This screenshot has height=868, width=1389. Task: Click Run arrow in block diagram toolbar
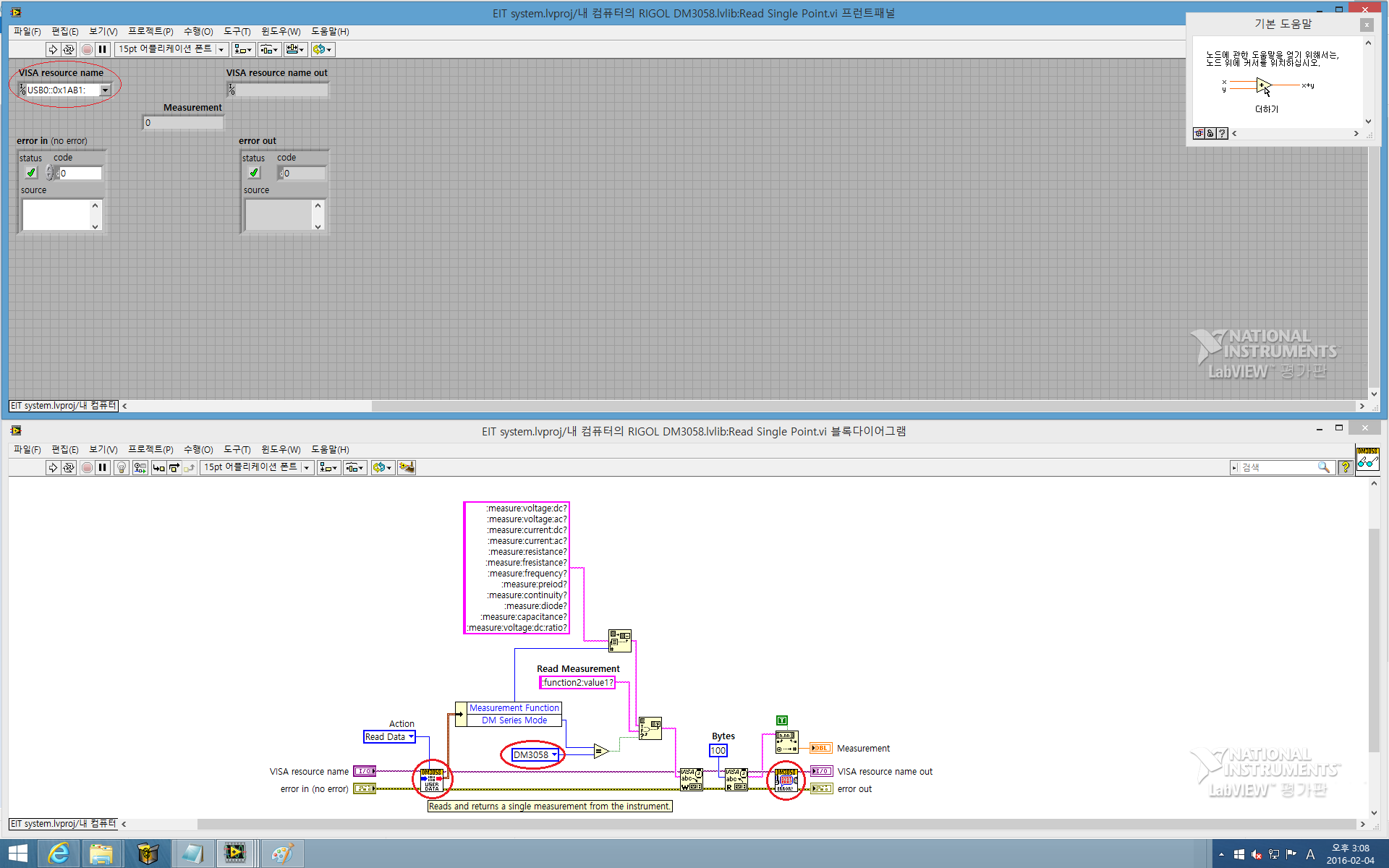click(x=53, y=467)
